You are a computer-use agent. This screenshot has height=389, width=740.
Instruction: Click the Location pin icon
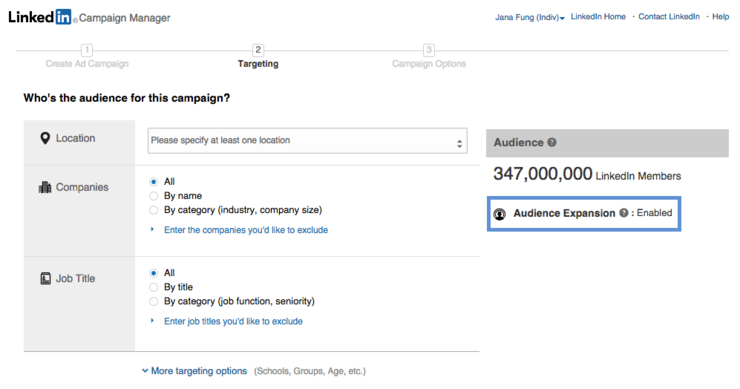click(45, 138)
